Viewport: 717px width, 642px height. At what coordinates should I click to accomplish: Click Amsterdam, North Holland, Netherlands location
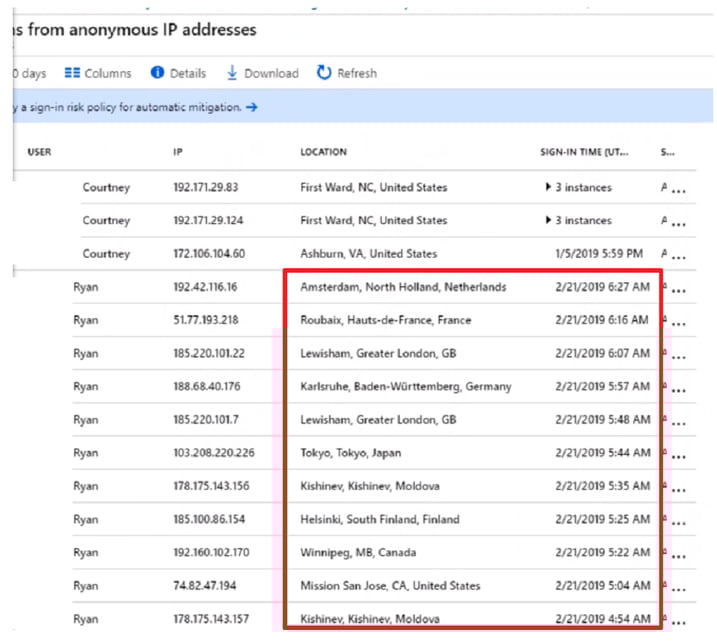coord(403,287)
